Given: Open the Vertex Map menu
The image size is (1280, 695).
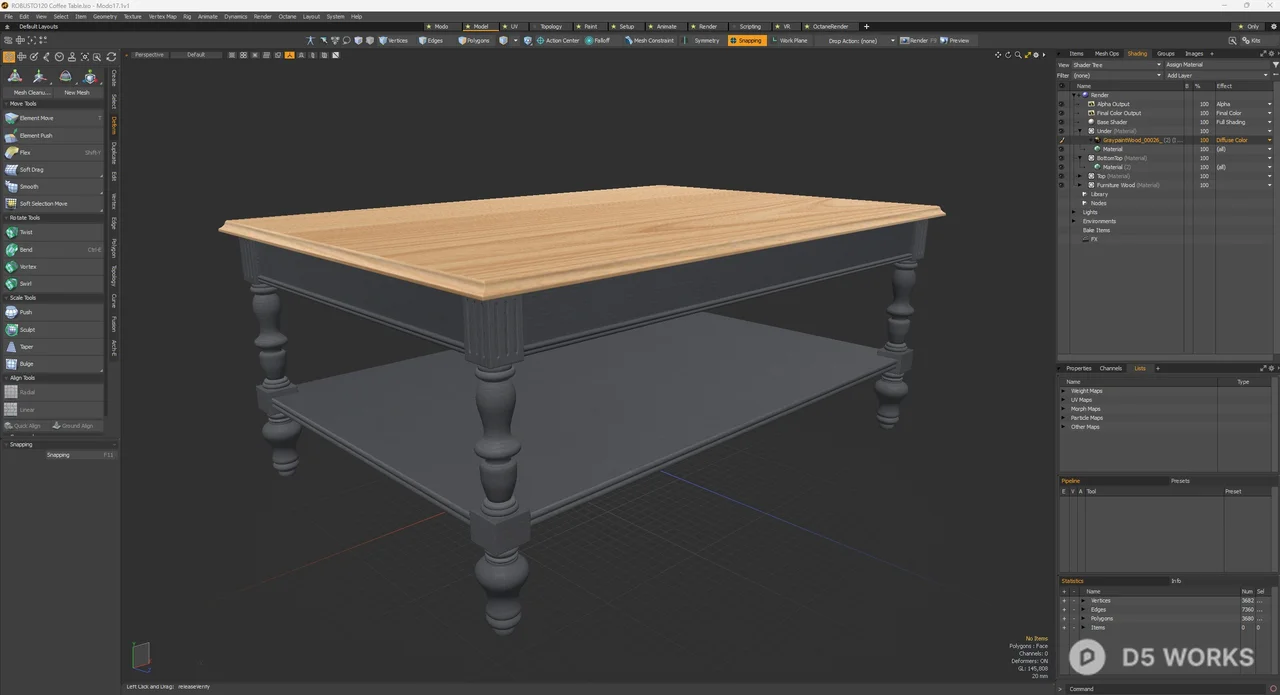Looking at the screenshot, I should [162, 17].
